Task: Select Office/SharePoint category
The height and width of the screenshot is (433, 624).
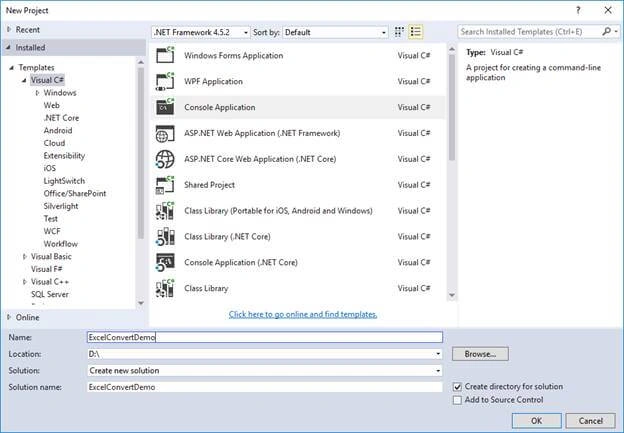Action: coord(75,193)
